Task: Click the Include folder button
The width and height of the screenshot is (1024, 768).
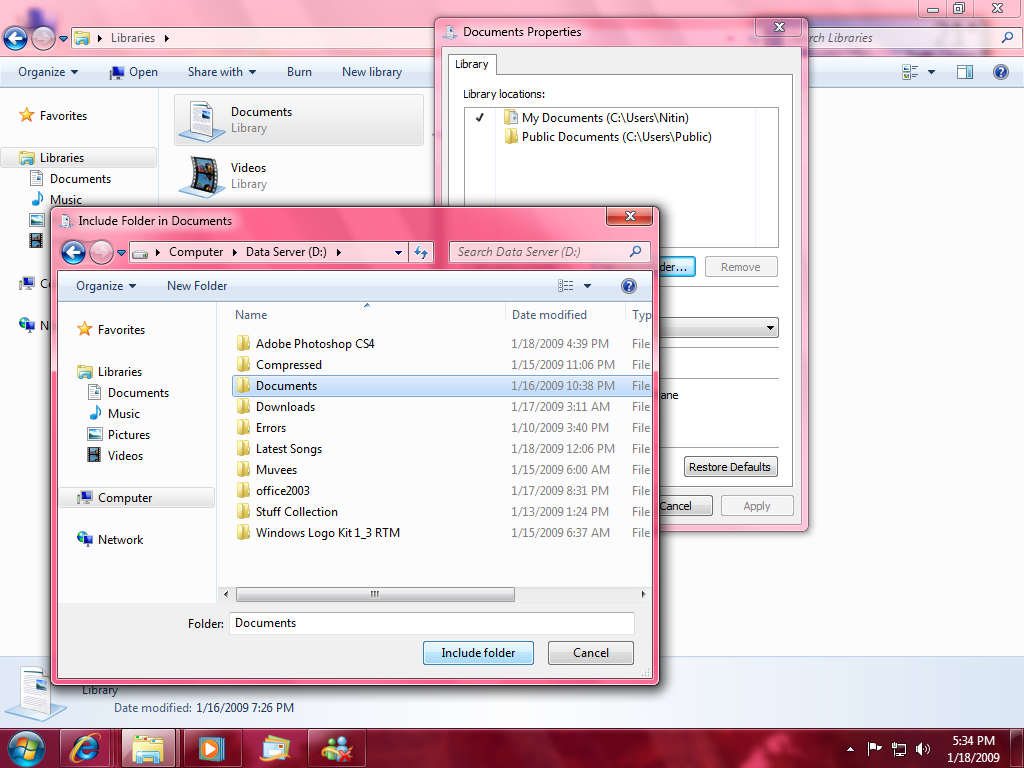Action: point(478,653)
